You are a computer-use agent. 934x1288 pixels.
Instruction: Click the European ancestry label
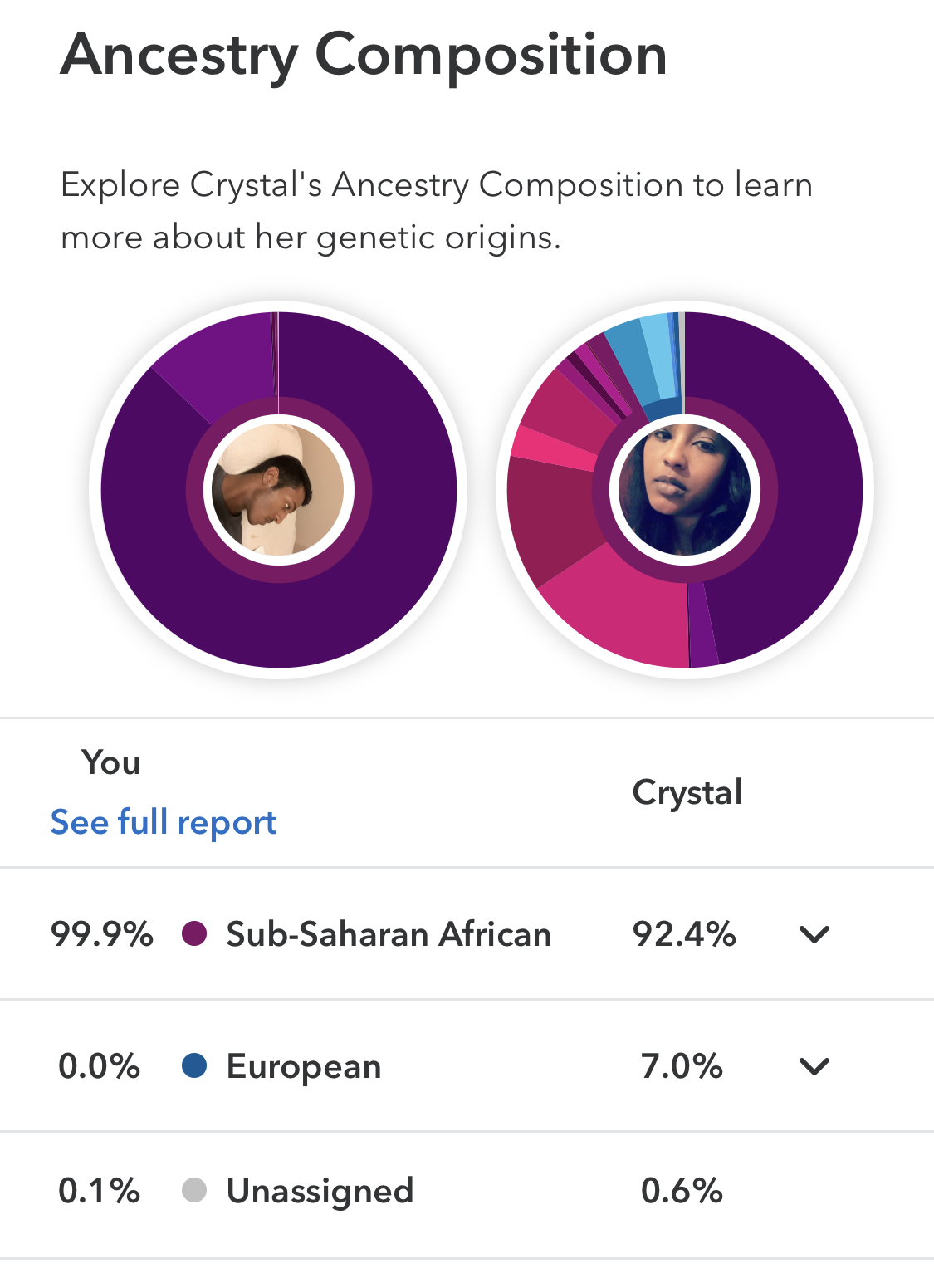coord(304,1065)
